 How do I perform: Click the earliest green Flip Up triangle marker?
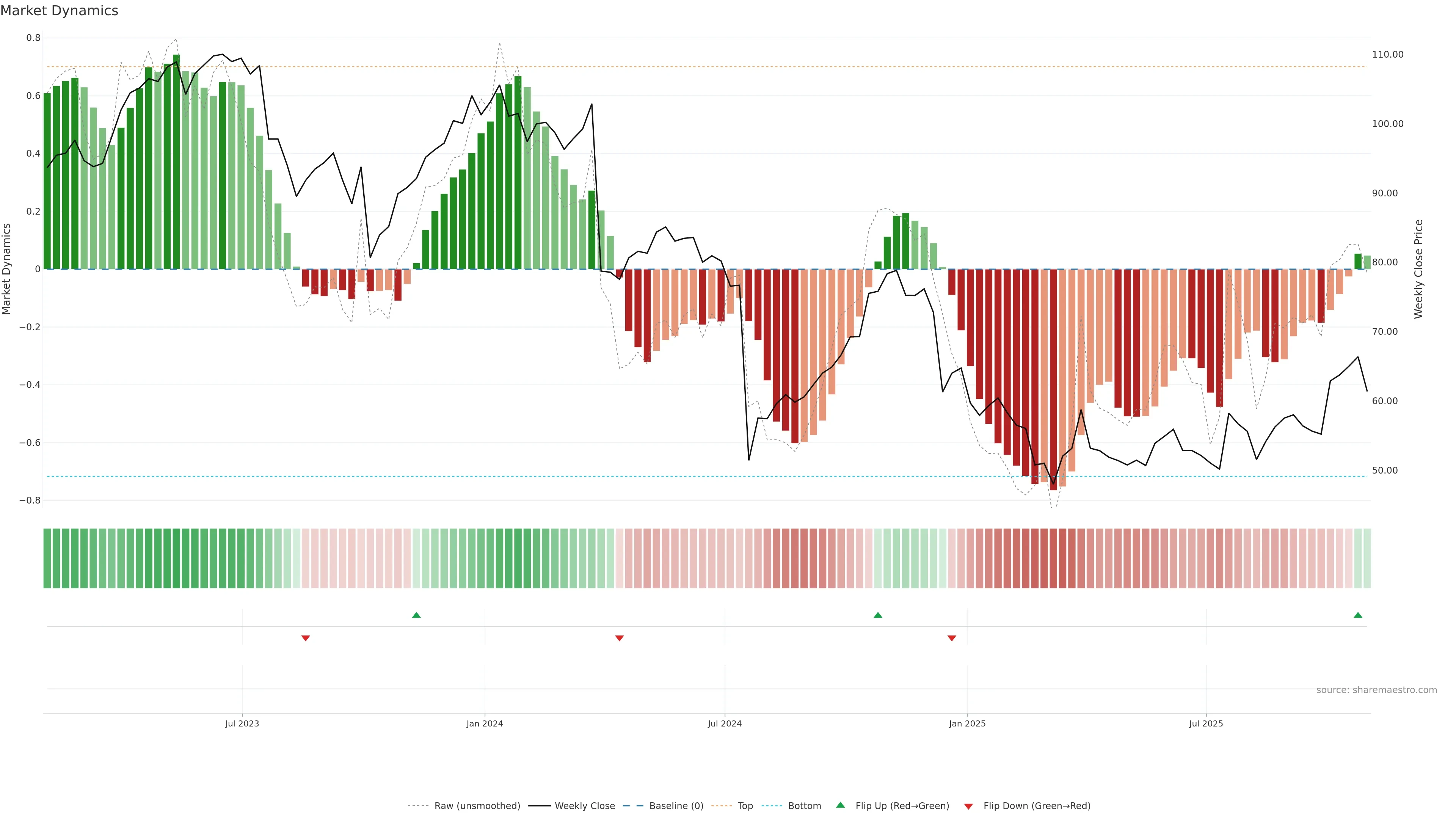[x=417, y=615]
